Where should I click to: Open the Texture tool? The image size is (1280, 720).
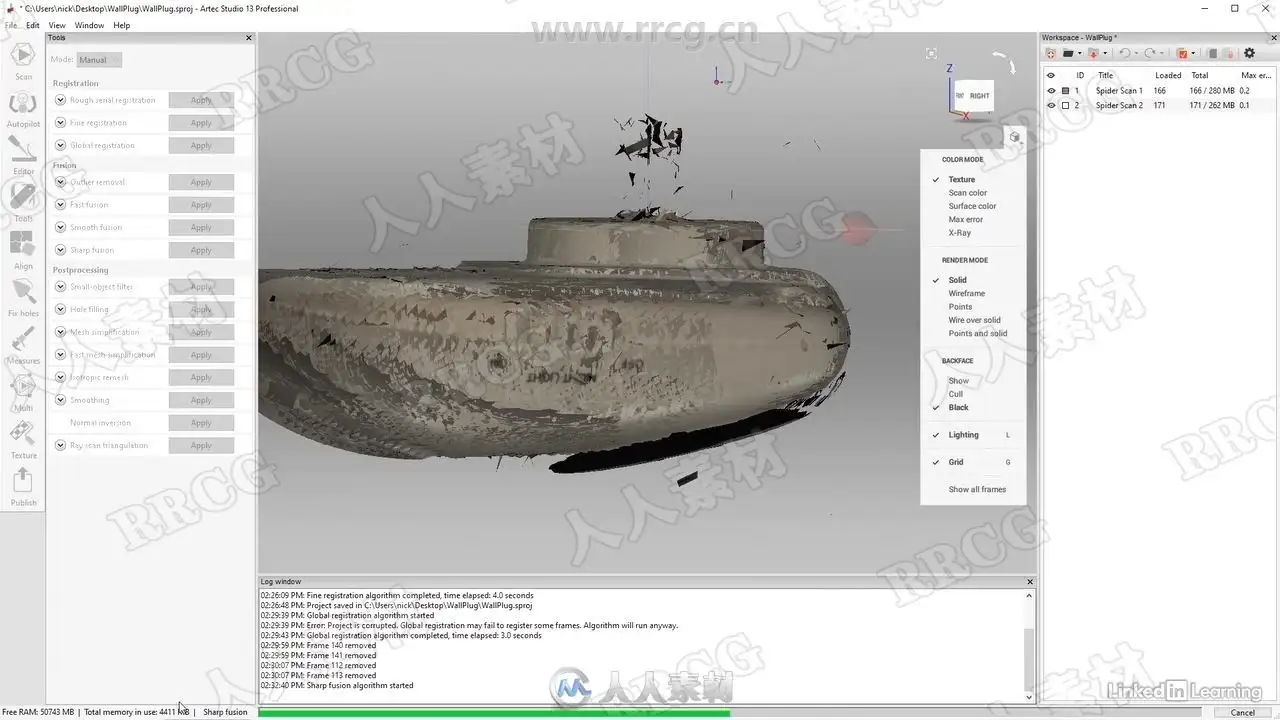pos(23,440)
